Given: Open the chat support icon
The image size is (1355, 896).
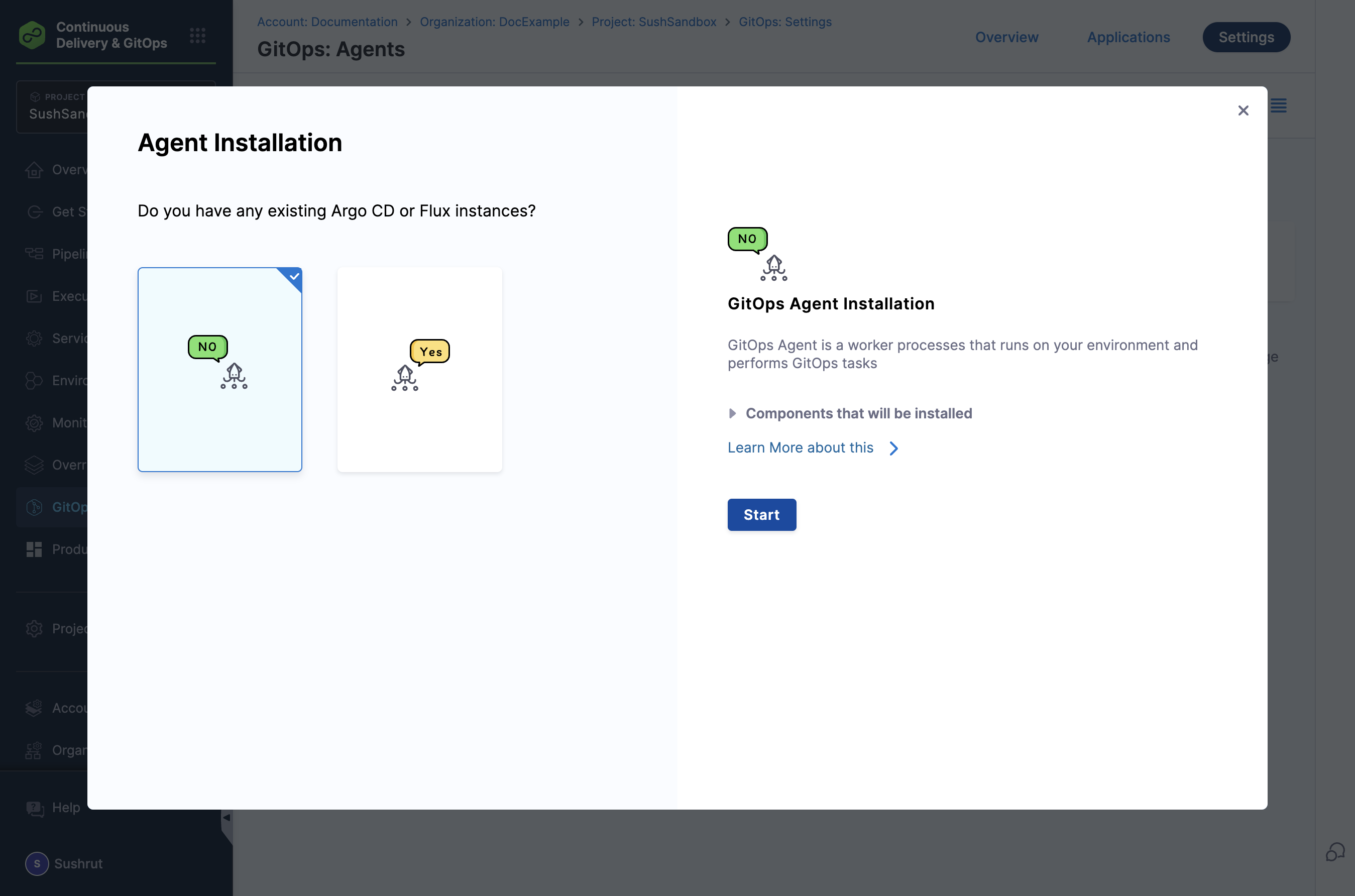Looking at the screenshot, I should coord(1335,851).
